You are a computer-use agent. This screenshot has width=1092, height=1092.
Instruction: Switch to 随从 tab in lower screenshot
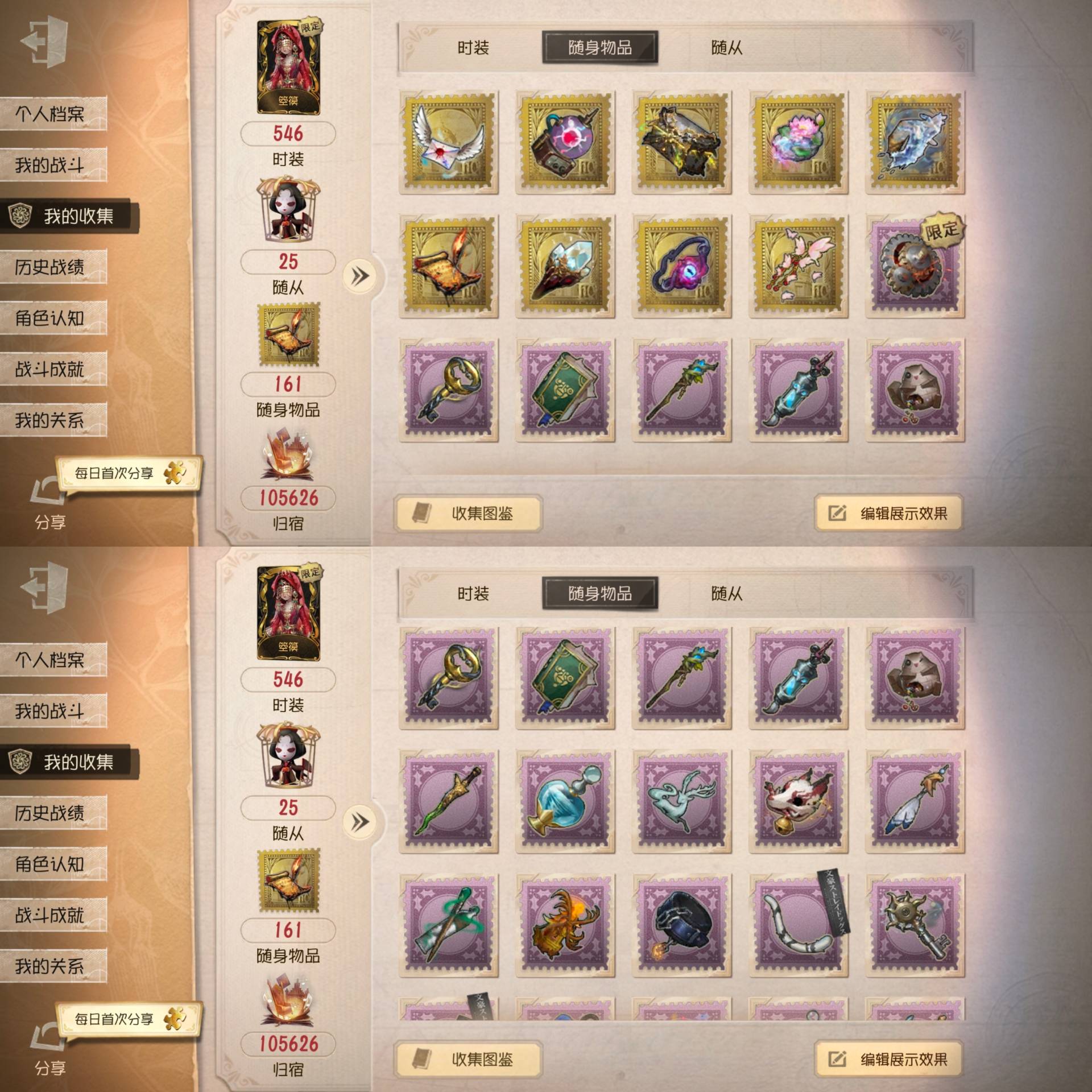tap(726, 594)
